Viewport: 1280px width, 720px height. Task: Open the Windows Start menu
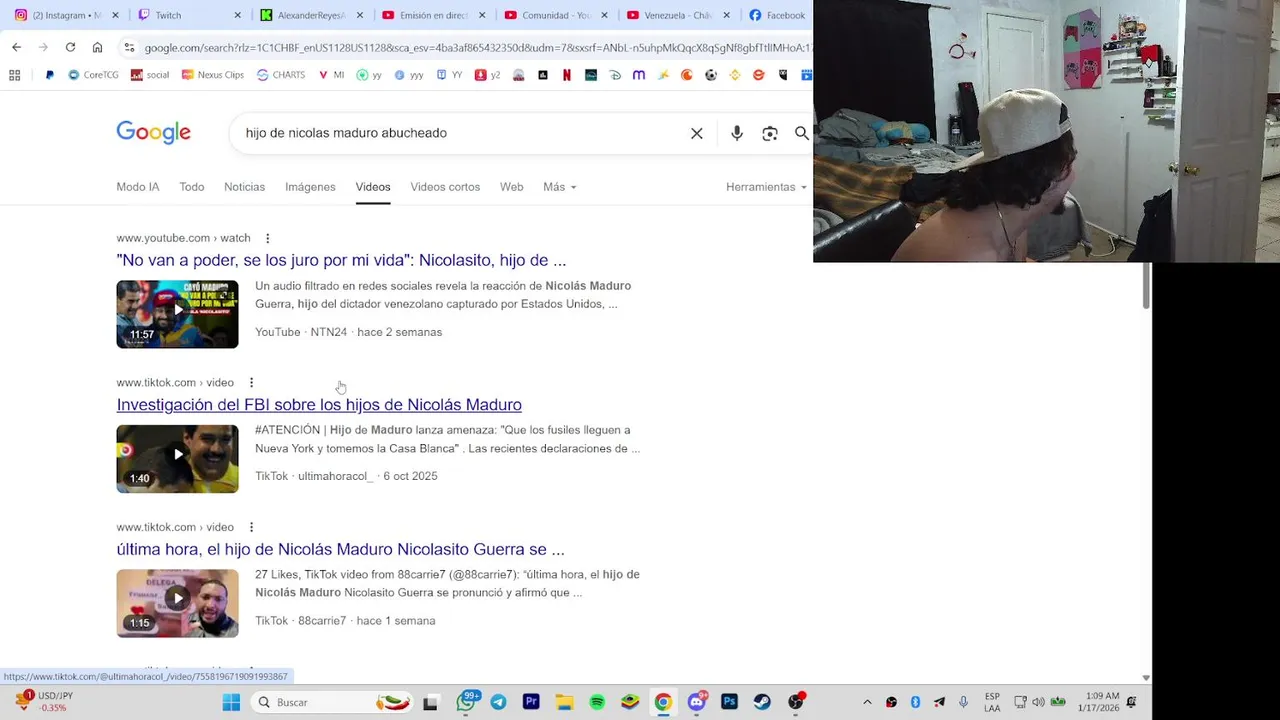(x=231, y=702)
